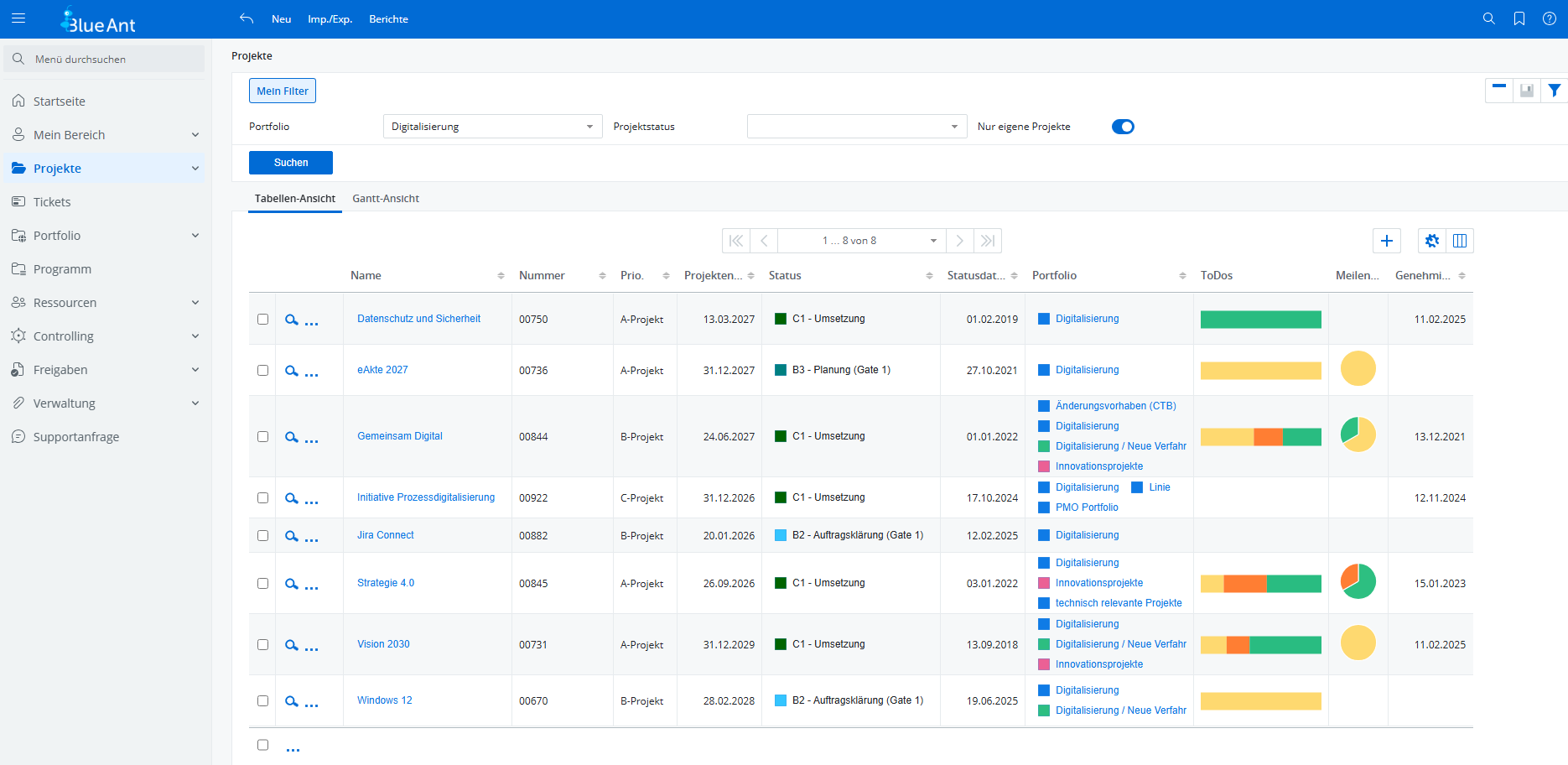Click the funnel filter icon
The image size is (1568, 765).
(1554, 91)
